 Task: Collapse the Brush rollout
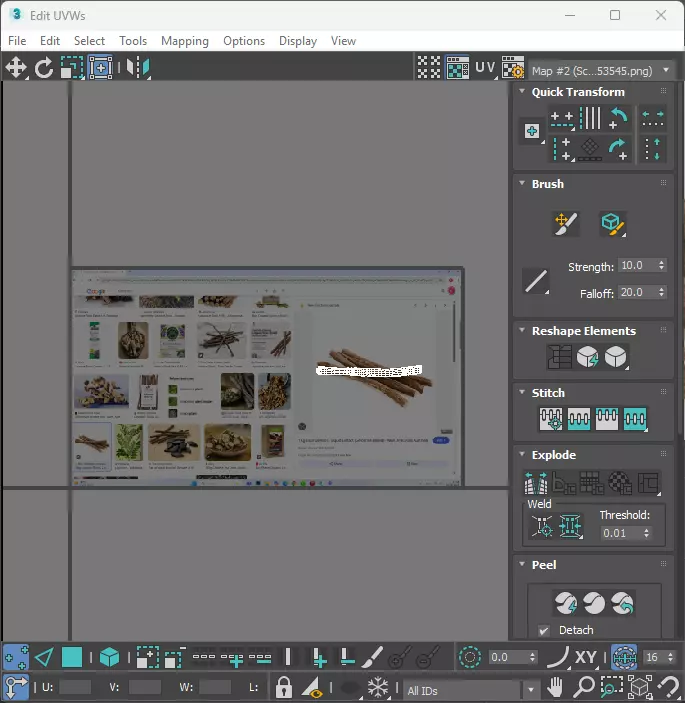tap(522, 183)
